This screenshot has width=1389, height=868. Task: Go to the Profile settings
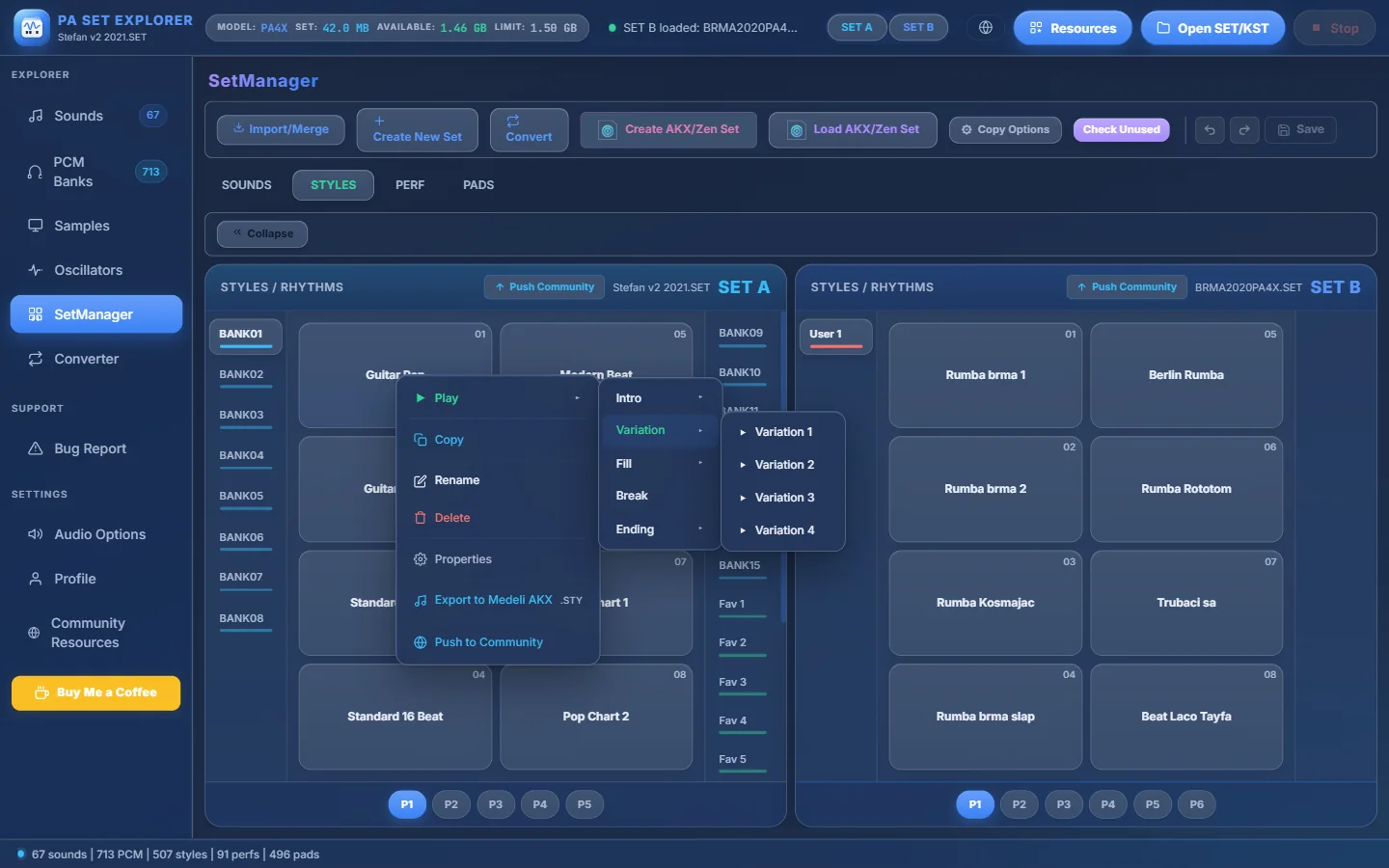pyautogui.click(x=96, y=579)
